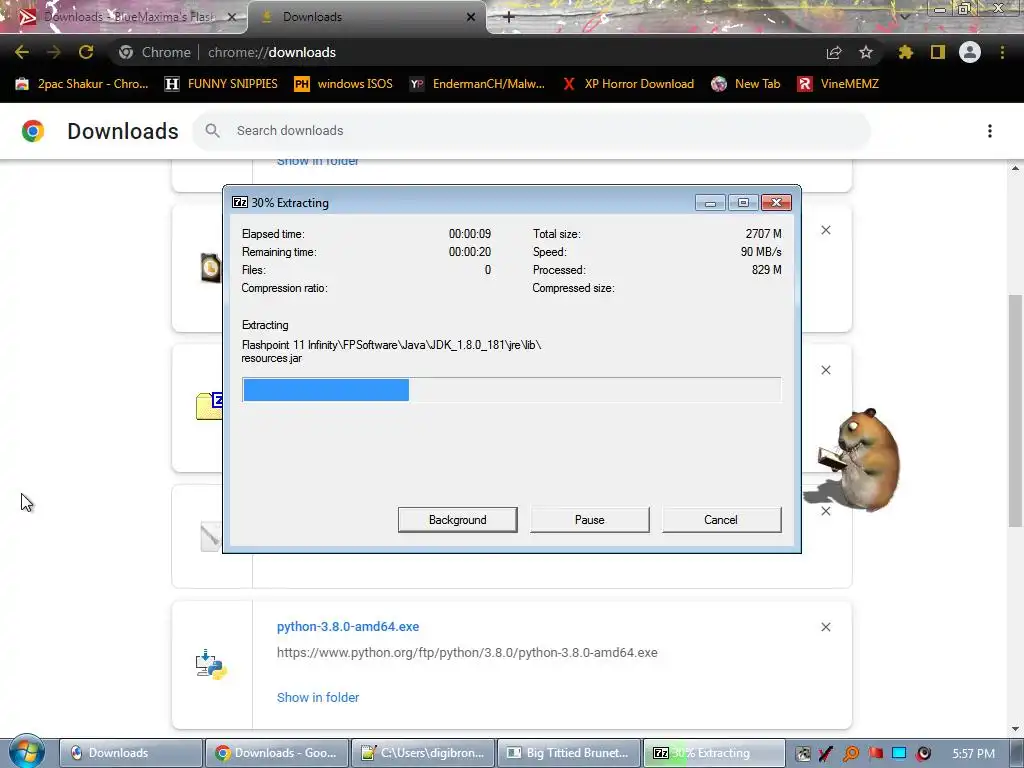
Task: Reload the chrome://downloads page
Action: click(x=86, y=52)
